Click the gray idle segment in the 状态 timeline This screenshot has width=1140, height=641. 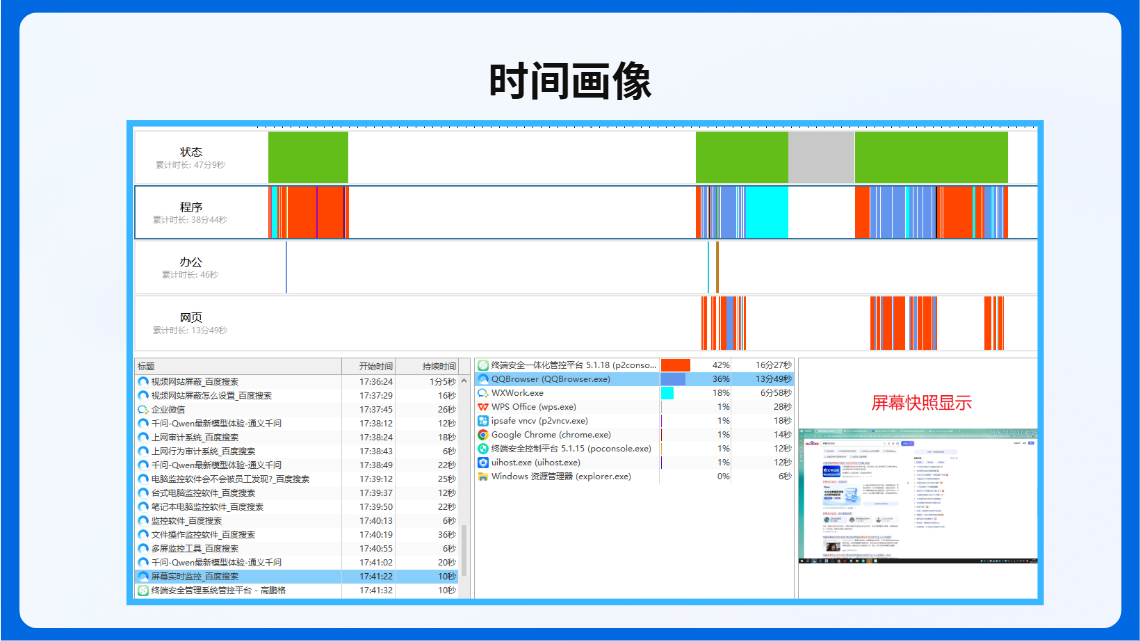click(821, 157)
